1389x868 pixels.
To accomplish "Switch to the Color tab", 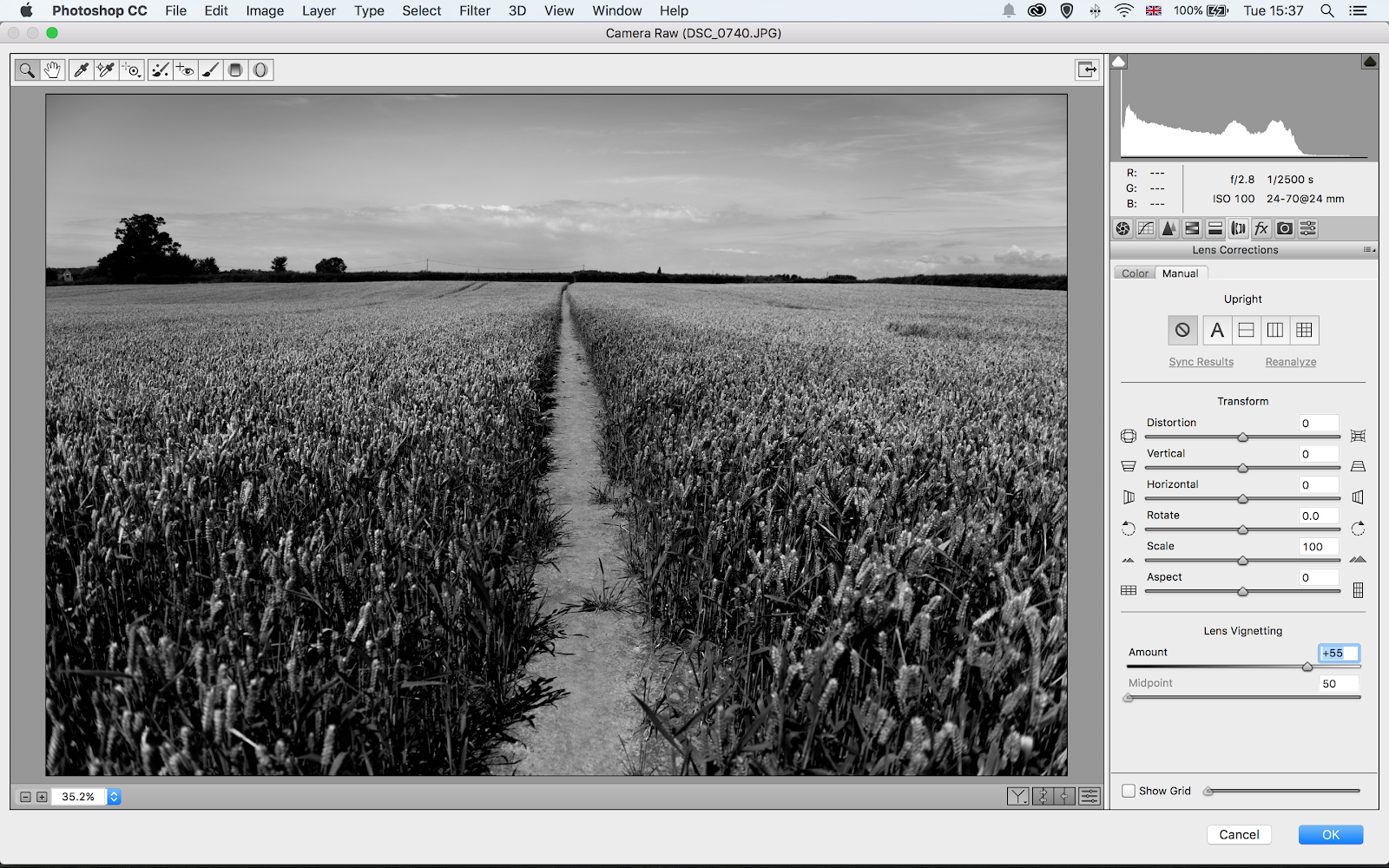I will tap(1135, 273).
